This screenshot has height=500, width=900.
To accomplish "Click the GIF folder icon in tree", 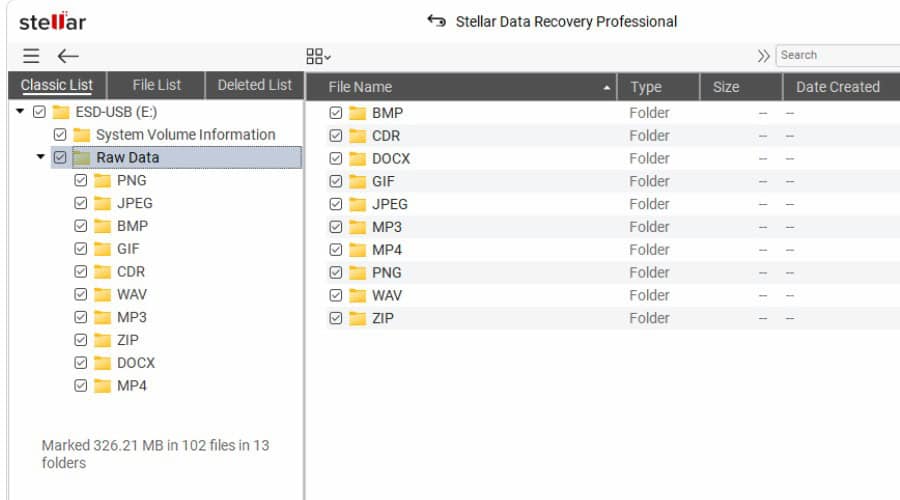I will (102, 249).
